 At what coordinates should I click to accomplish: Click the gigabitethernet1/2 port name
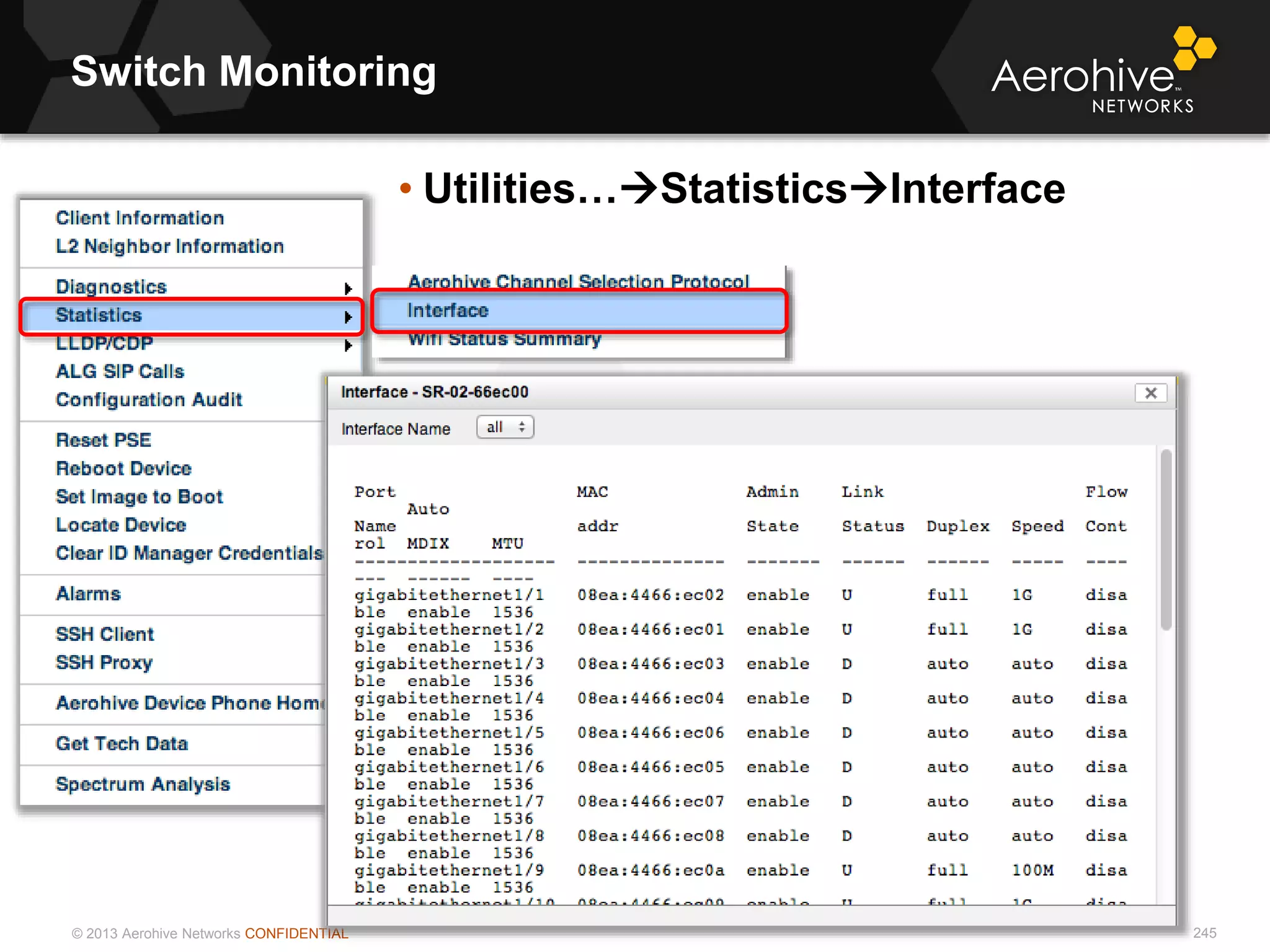point(449,630)
